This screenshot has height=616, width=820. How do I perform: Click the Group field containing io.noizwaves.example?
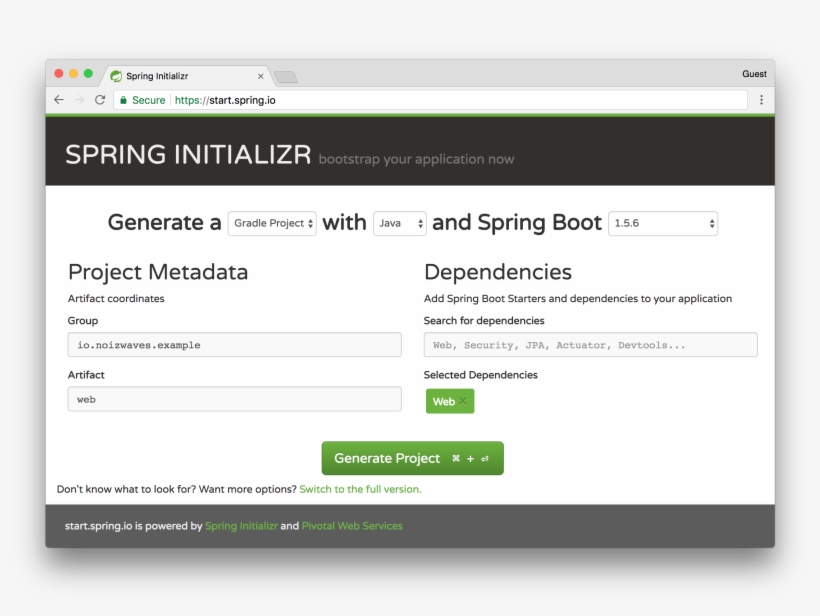click(x=234, y=344)
